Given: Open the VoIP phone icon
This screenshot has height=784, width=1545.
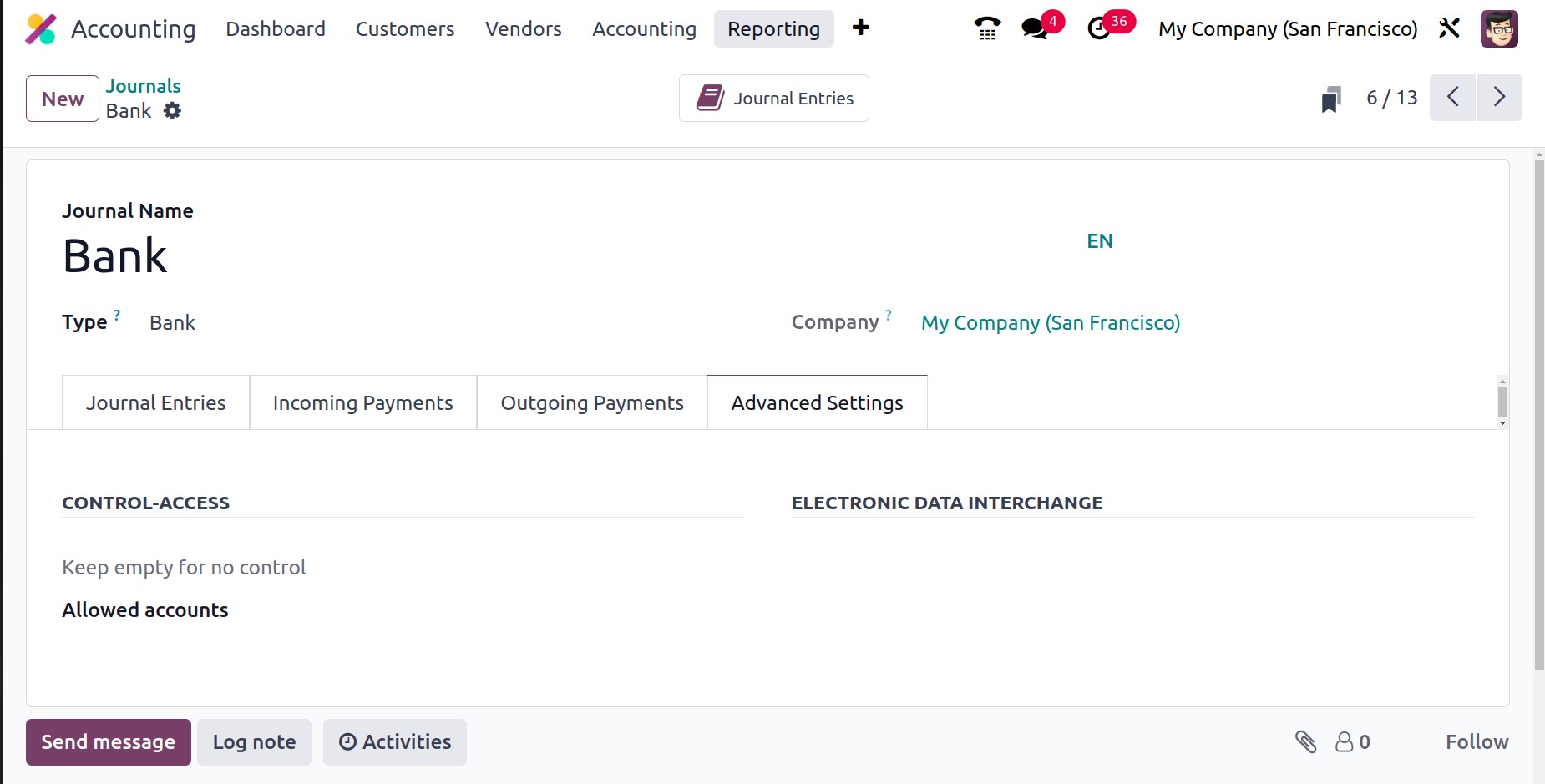Looking at the screenshot, I should pos(987,28).
